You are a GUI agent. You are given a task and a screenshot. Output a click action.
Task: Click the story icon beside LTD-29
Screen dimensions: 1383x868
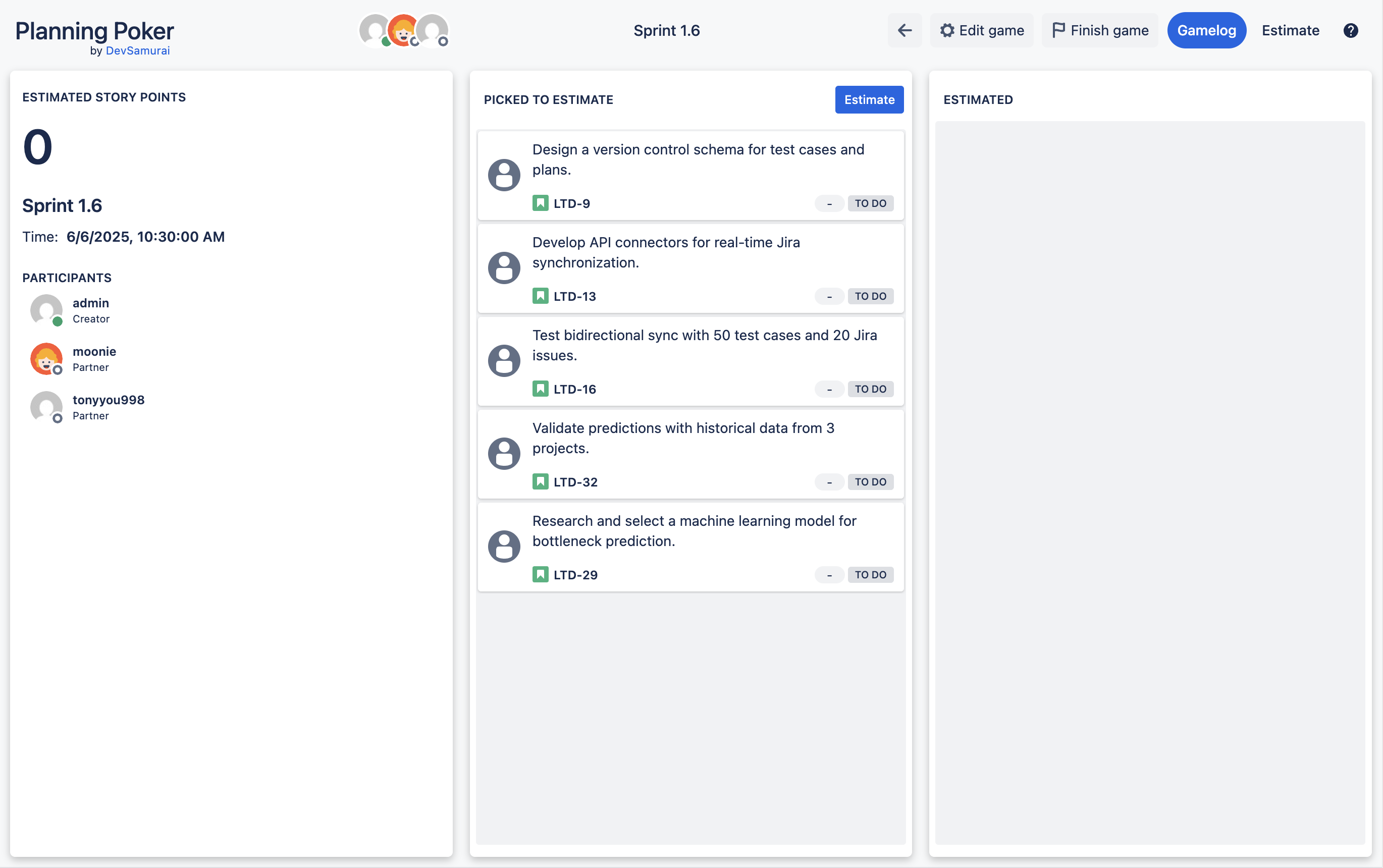pyautogui.click(x=540, y=575)
